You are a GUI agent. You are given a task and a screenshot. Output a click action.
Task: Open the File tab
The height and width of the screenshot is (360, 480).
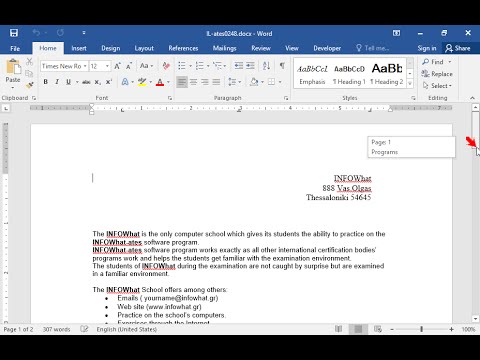15,49
